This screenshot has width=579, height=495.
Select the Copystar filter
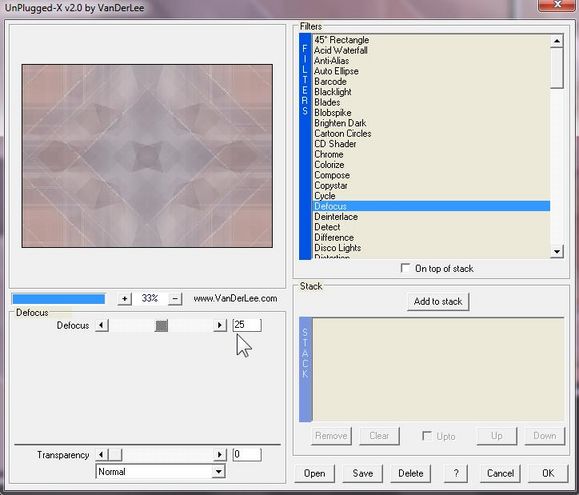click(431, 185)
